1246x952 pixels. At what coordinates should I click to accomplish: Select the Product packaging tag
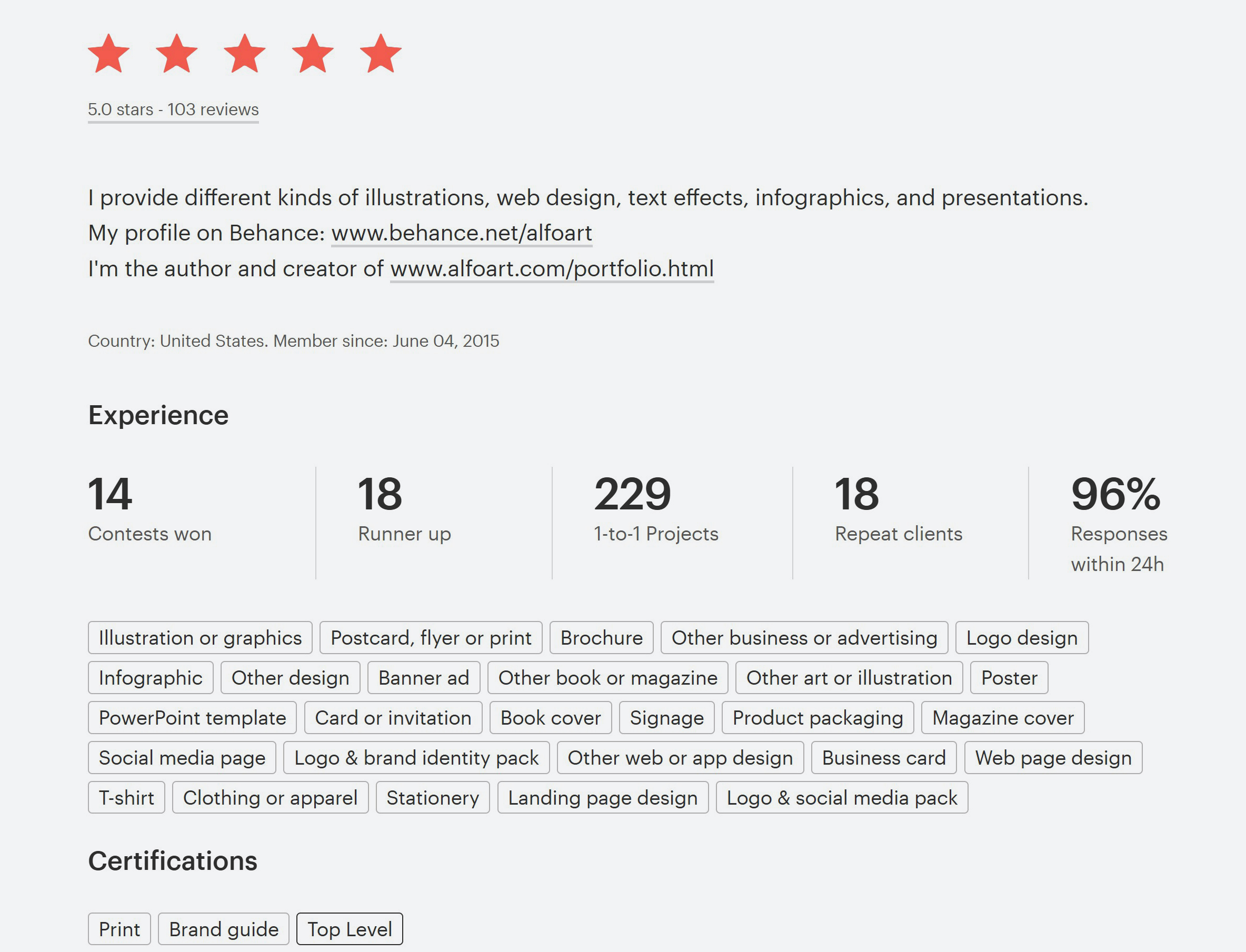click(818, 718)
